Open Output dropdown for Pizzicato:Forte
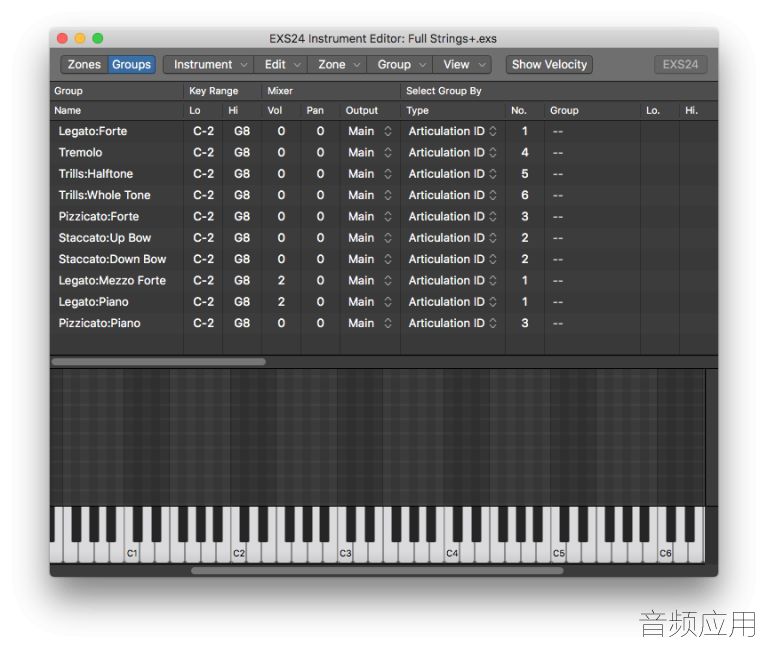This screenshot has height=648, width=768. (370, 216)
